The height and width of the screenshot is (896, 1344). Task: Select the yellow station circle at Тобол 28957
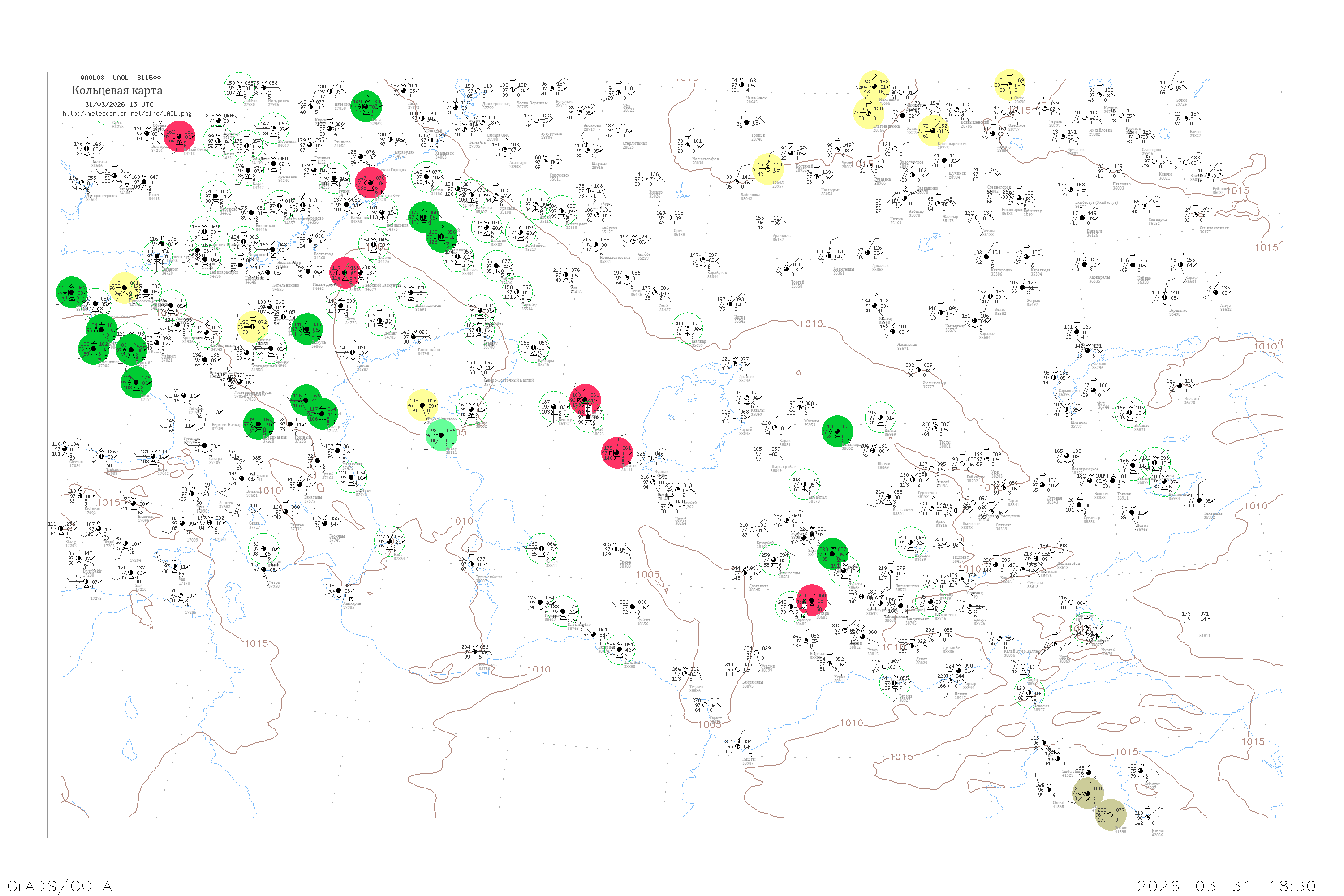point(767,169)
